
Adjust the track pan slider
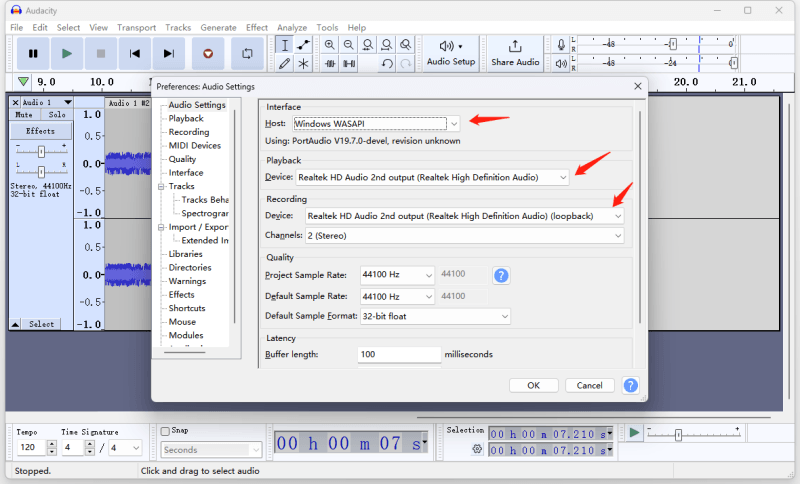pos(41,171)
